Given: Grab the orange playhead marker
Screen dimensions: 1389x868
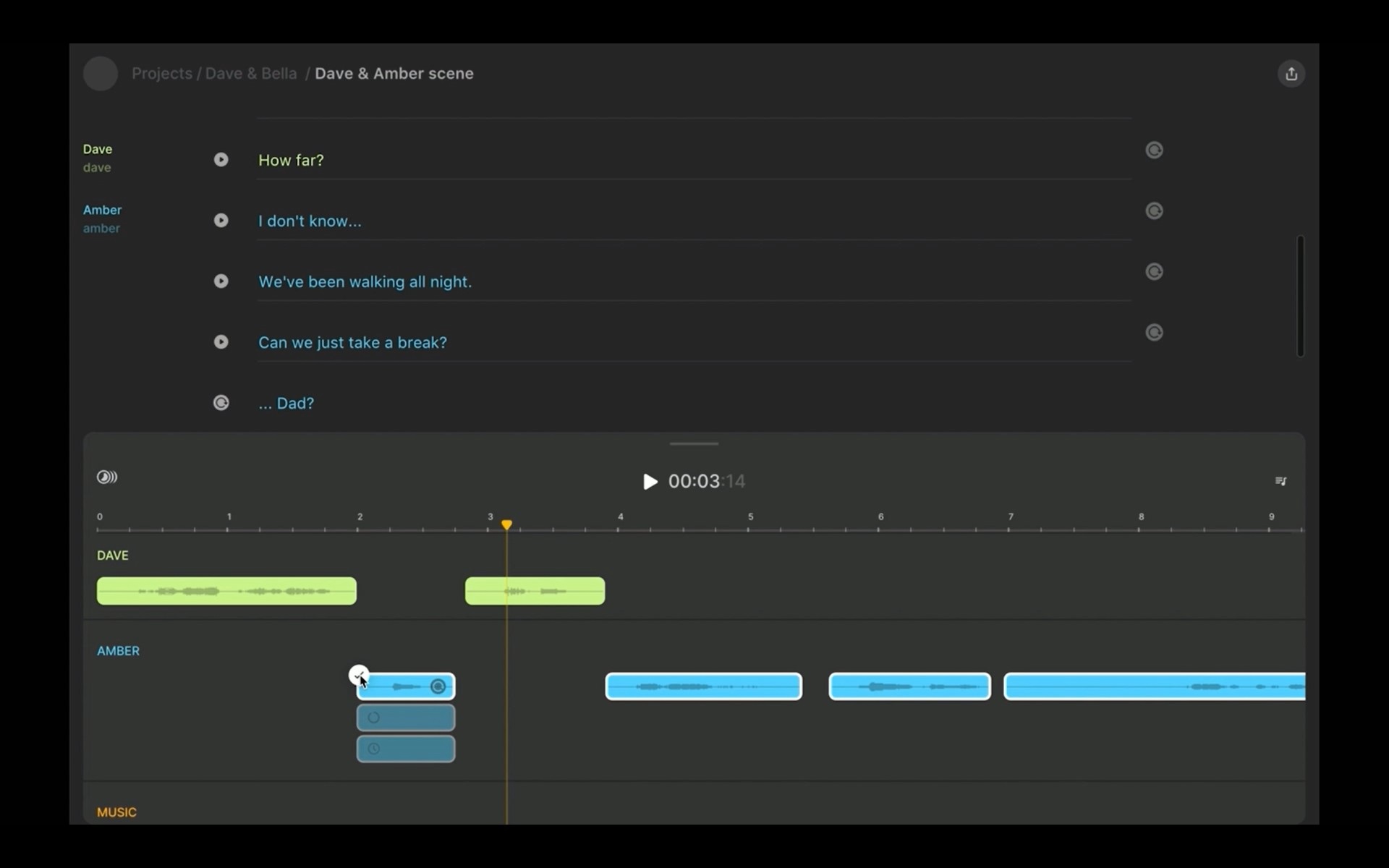Looking at the screenshot, I should 507,524.
